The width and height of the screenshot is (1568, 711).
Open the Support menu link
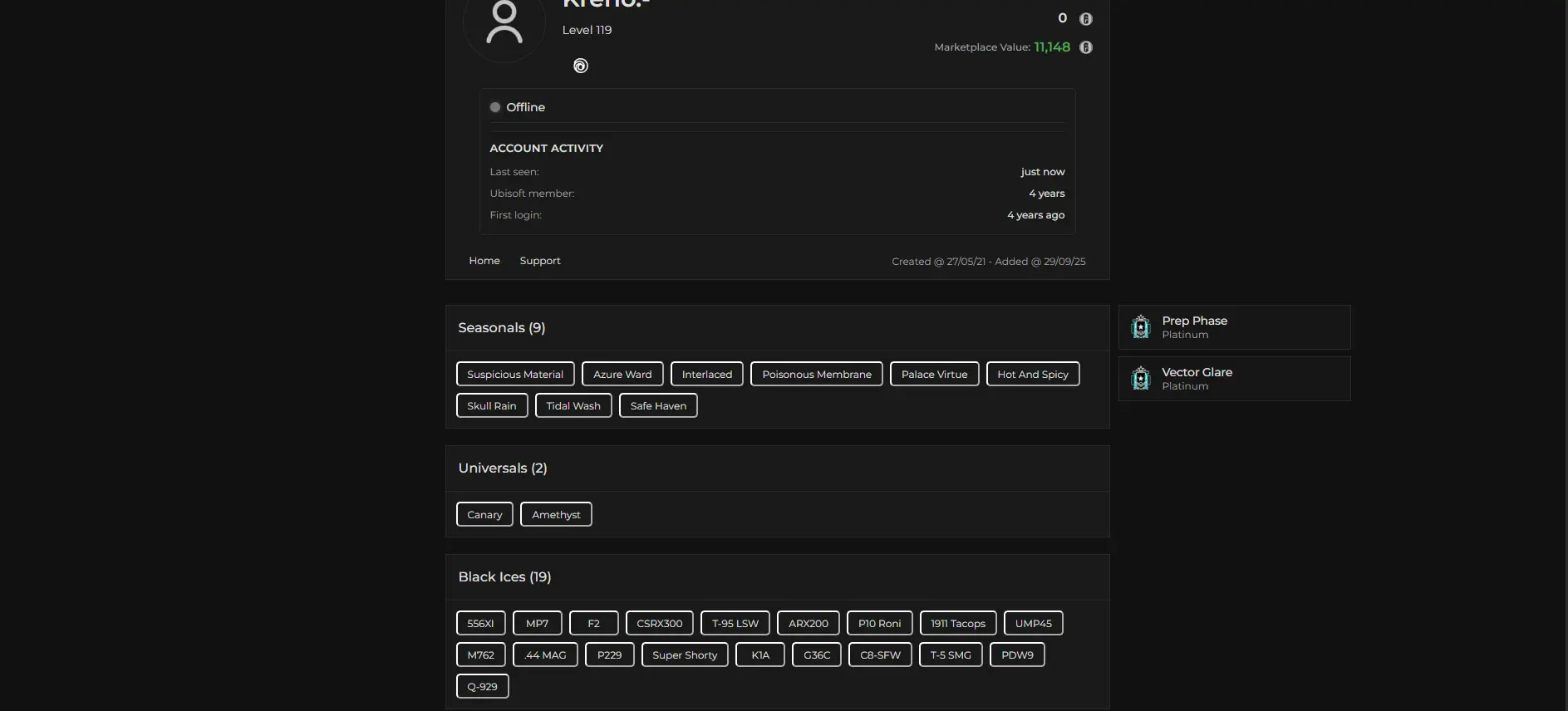pyautogui.click(x=540, y=261)
